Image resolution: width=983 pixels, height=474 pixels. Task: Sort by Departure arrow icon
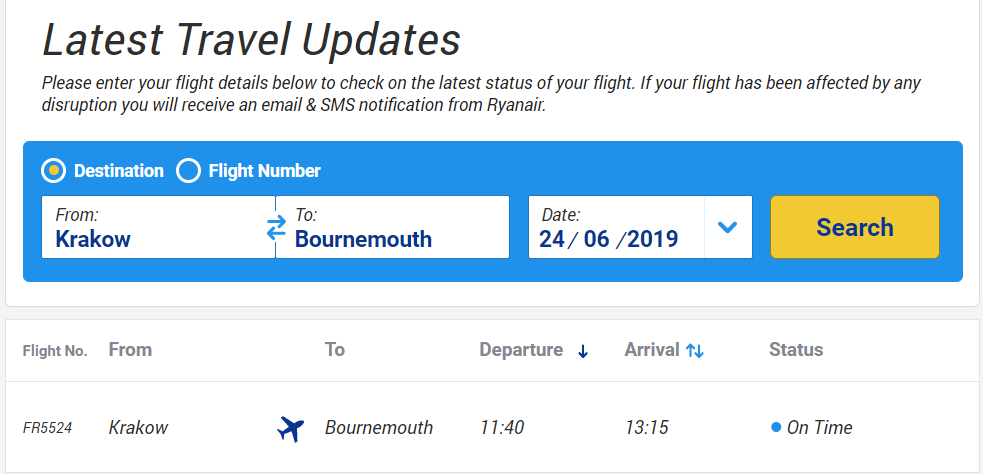[x=583, y=351]
